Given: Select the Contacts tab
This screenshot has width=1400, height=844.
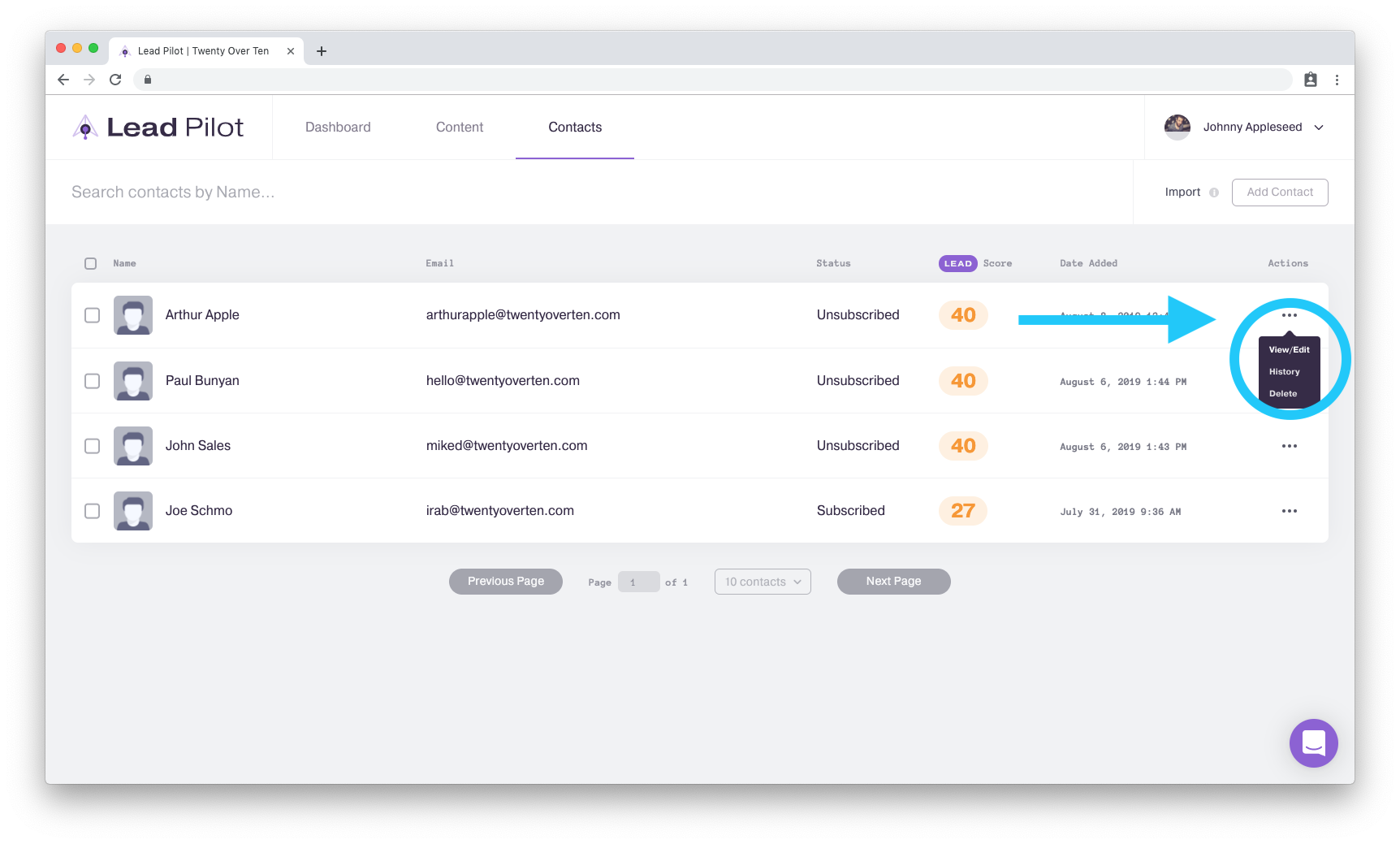Looking at the screenshot, I should 575,127.
